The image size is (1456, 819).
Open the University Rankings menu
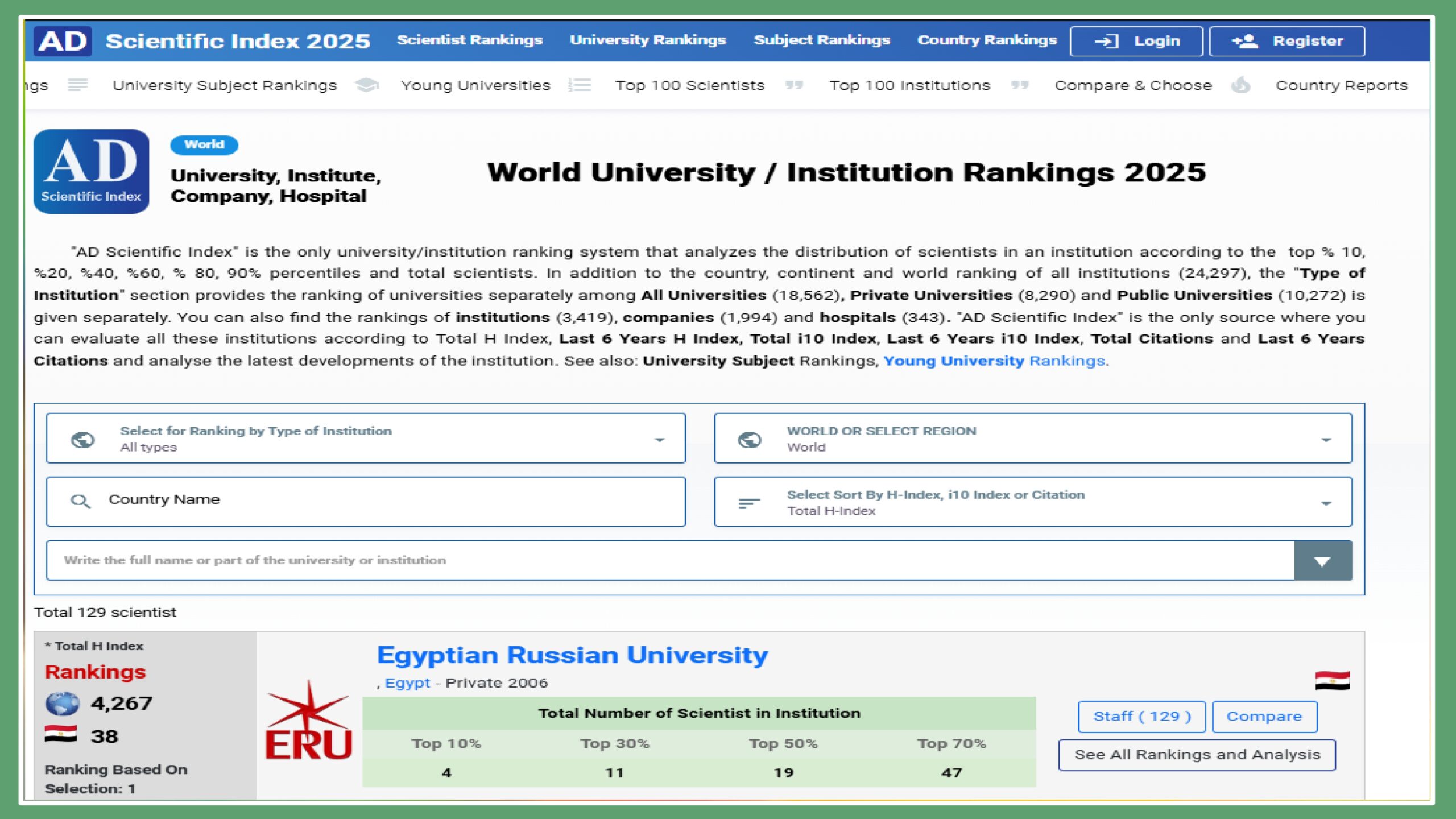(x=648, y=40)
